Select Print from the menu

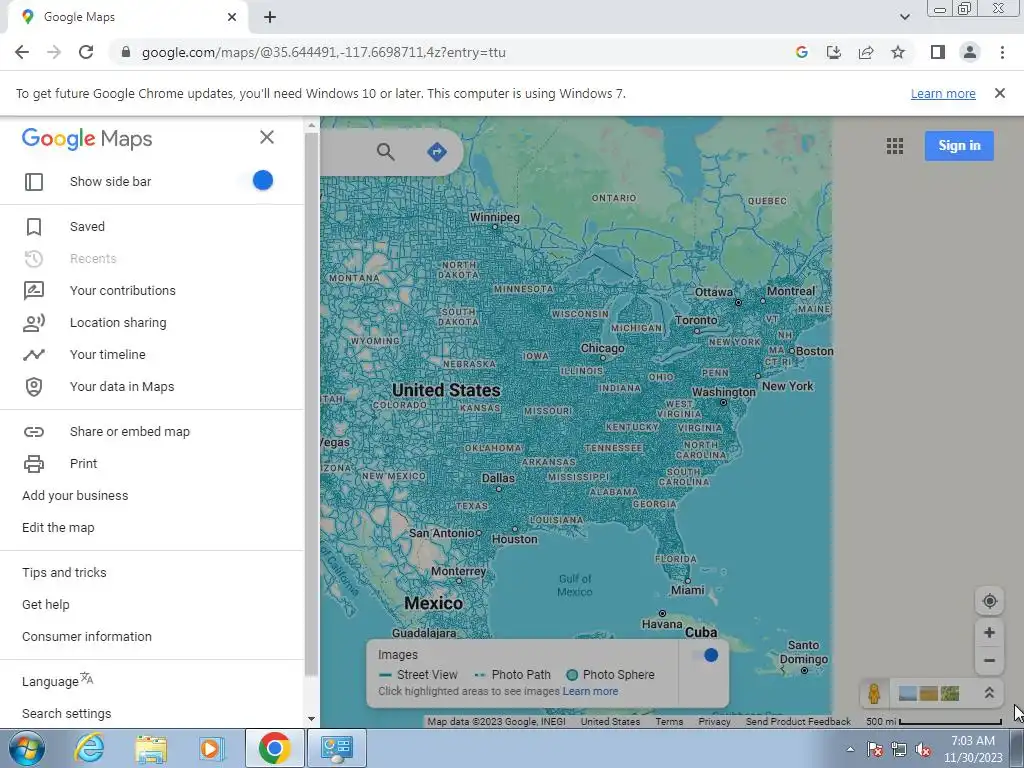pyautogui.click(x=84, y=464)
